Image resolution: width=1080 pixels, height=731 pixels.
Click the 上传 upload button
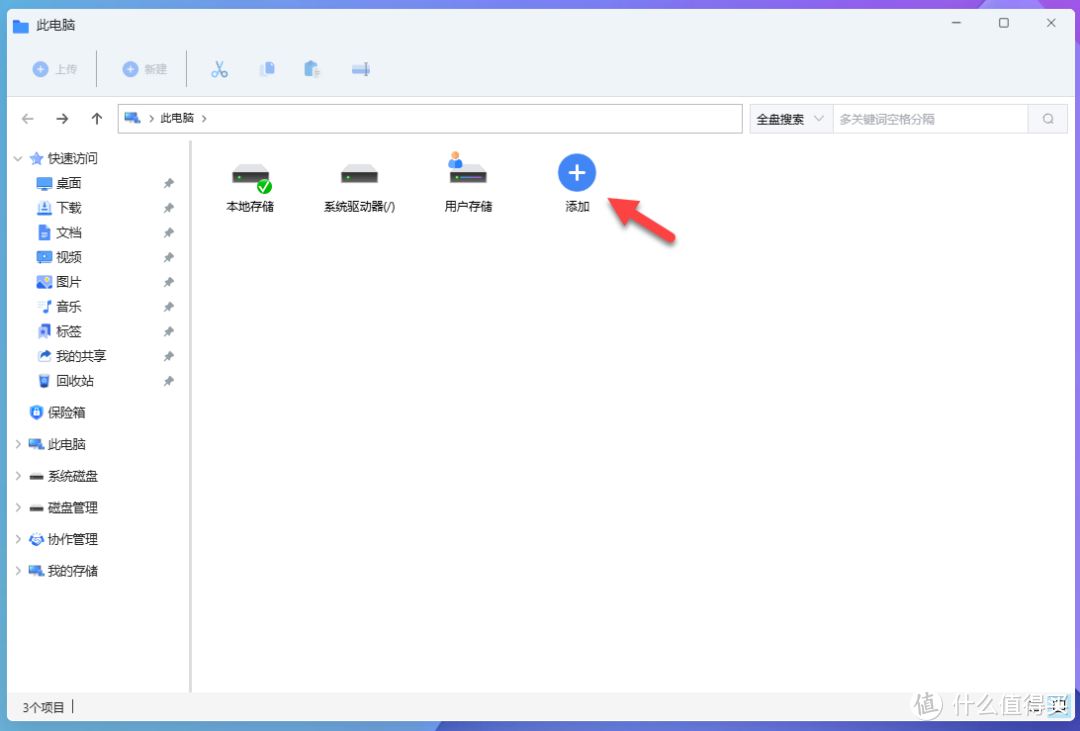click(56, 68)
